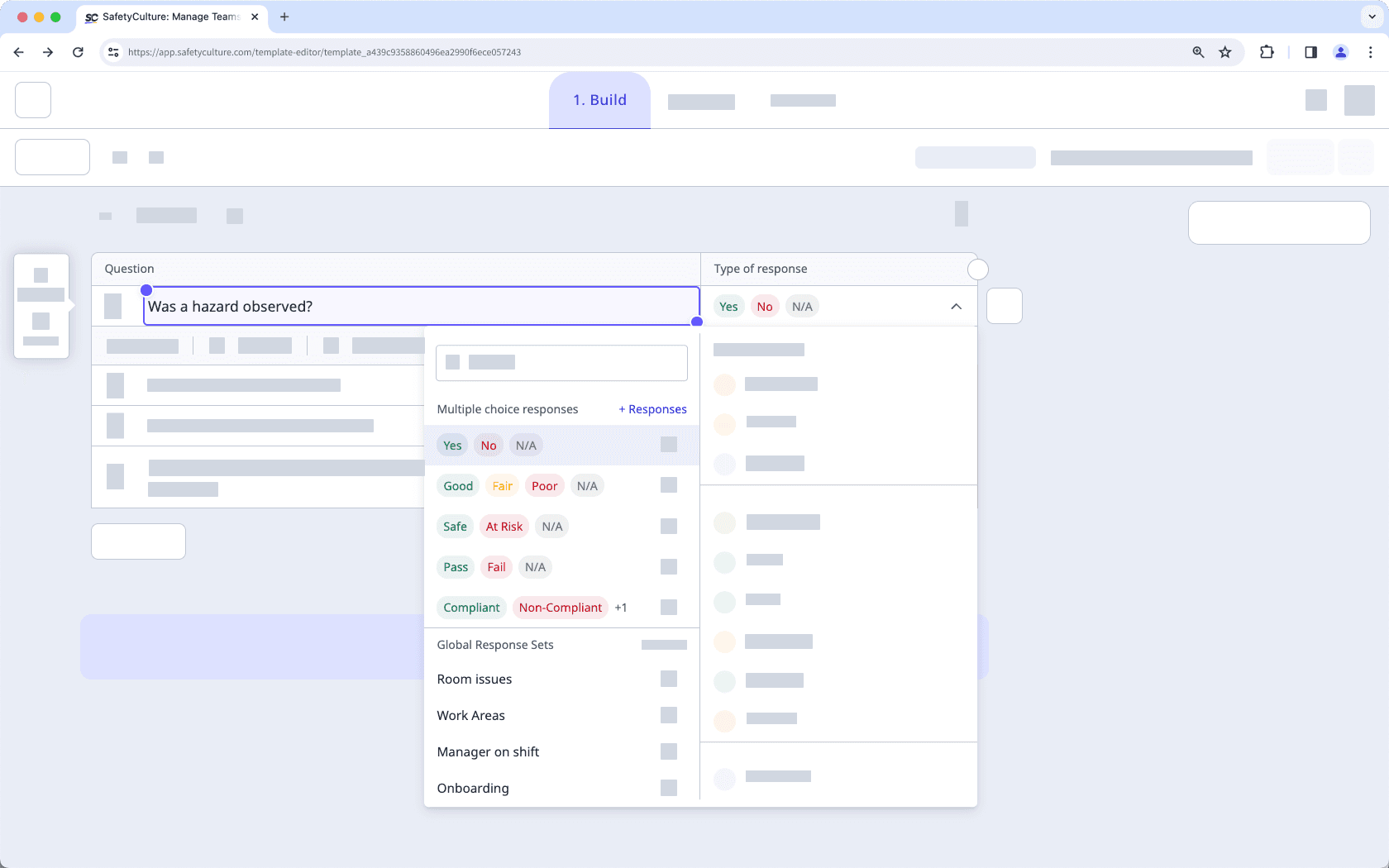Choose the 'Room issues' global response set
Screen dimensions: 1389x868
[475, 679]
